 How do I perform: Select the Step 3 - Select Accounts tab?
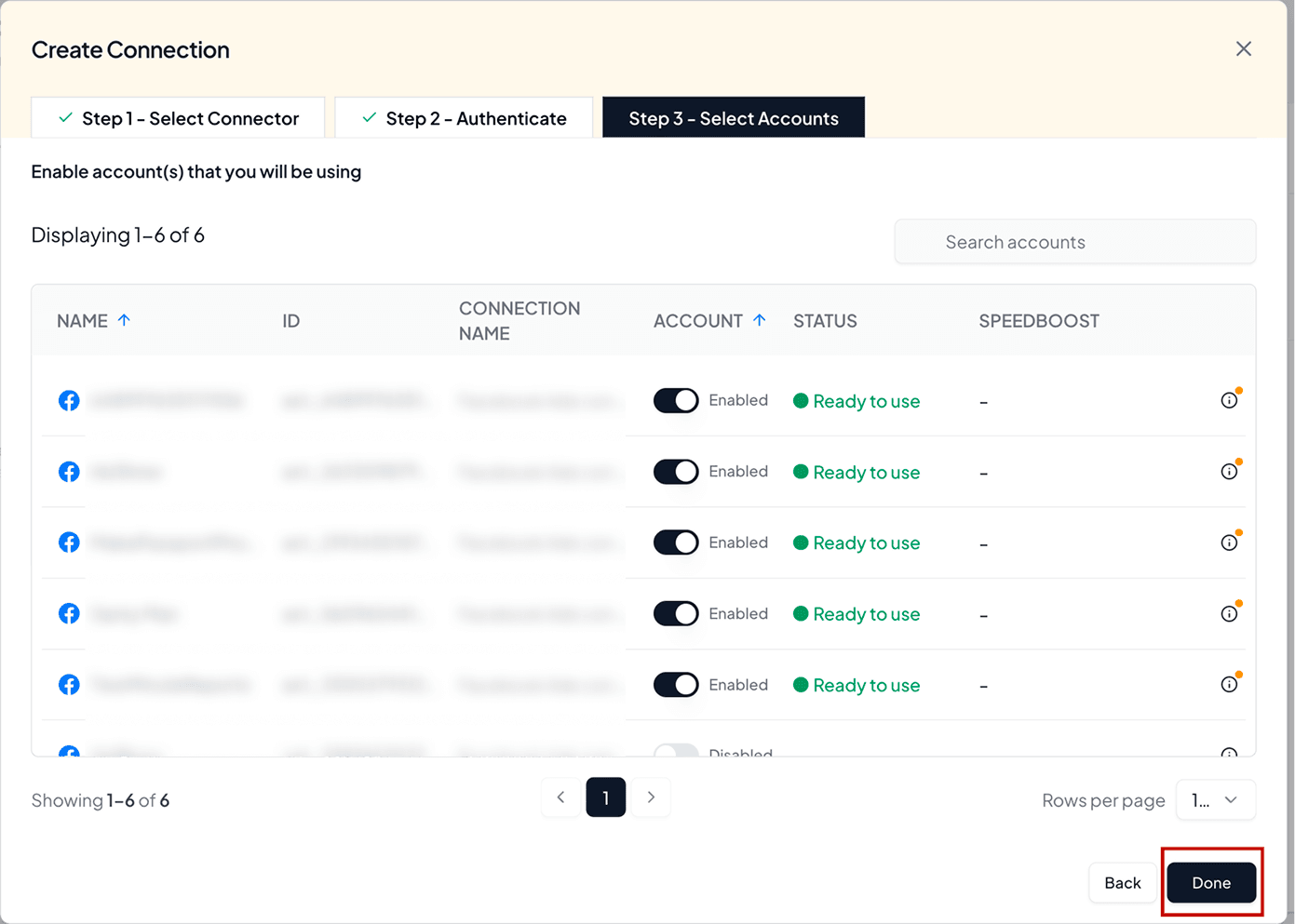click(734, 118)
